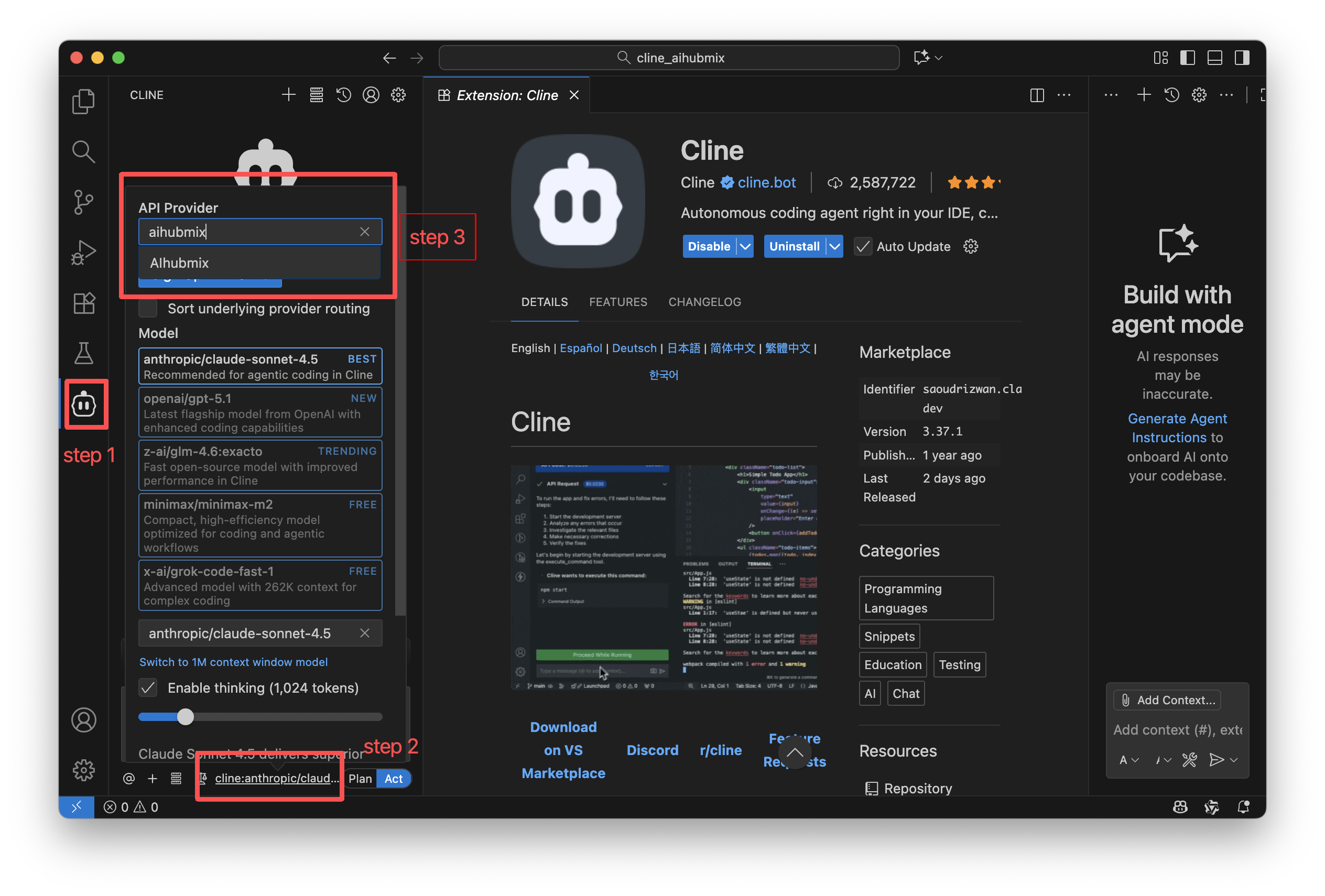
Task: Click the Cline account profile icon
Action: click(x=371, y=95)
